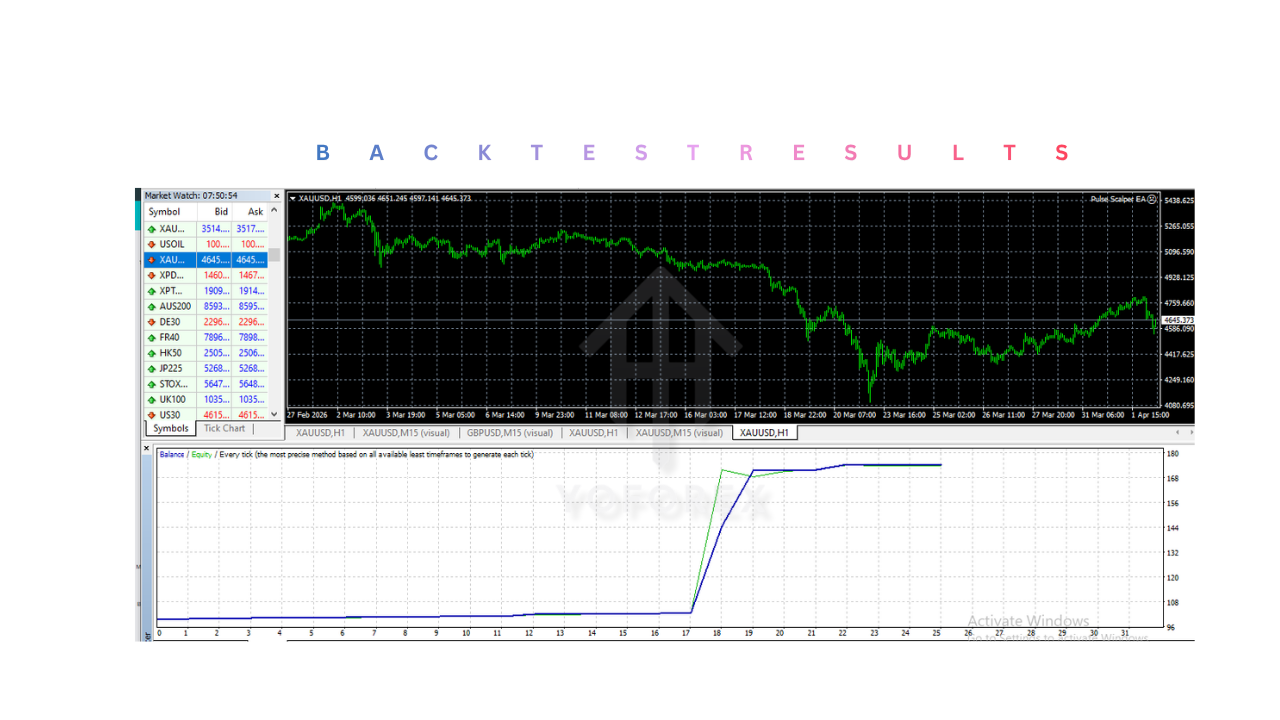Switch to the Tick Chart tab
Viewport: 1280px width, 720px height.
coord(224,427)
